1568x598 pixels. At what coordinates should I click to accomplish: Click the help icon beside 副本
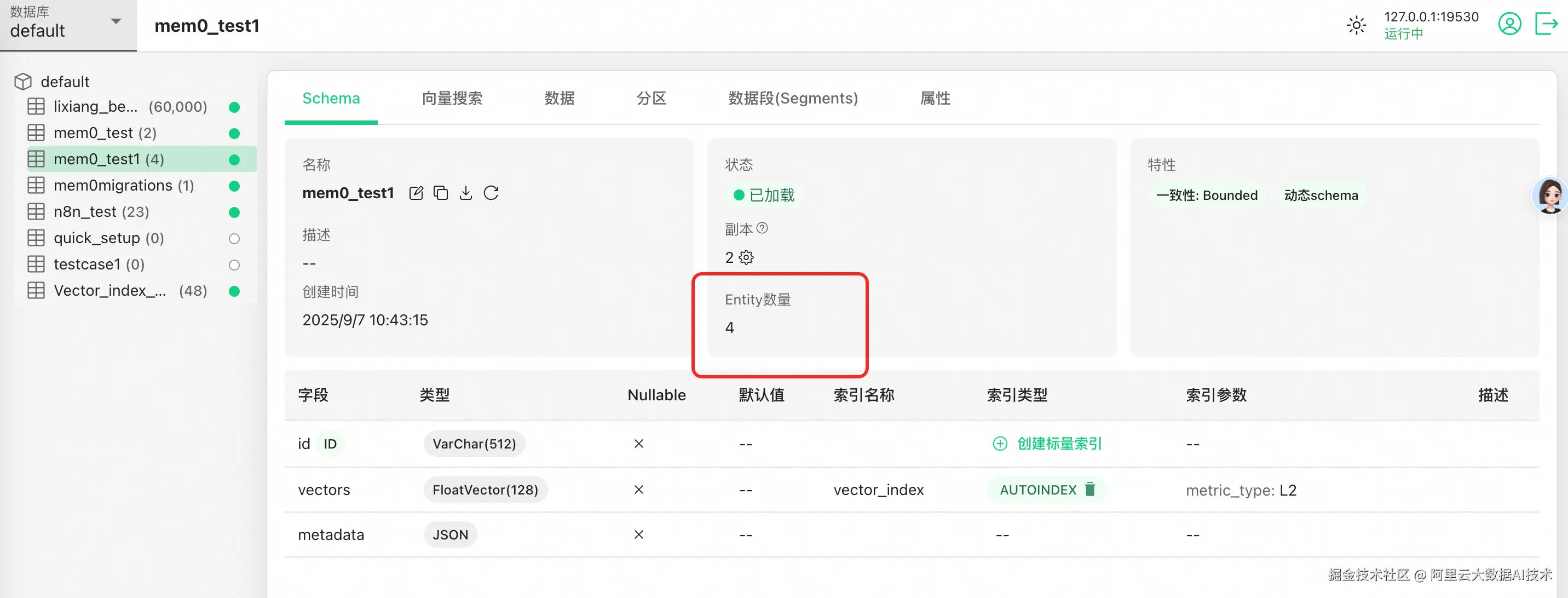tap(762, 228)
